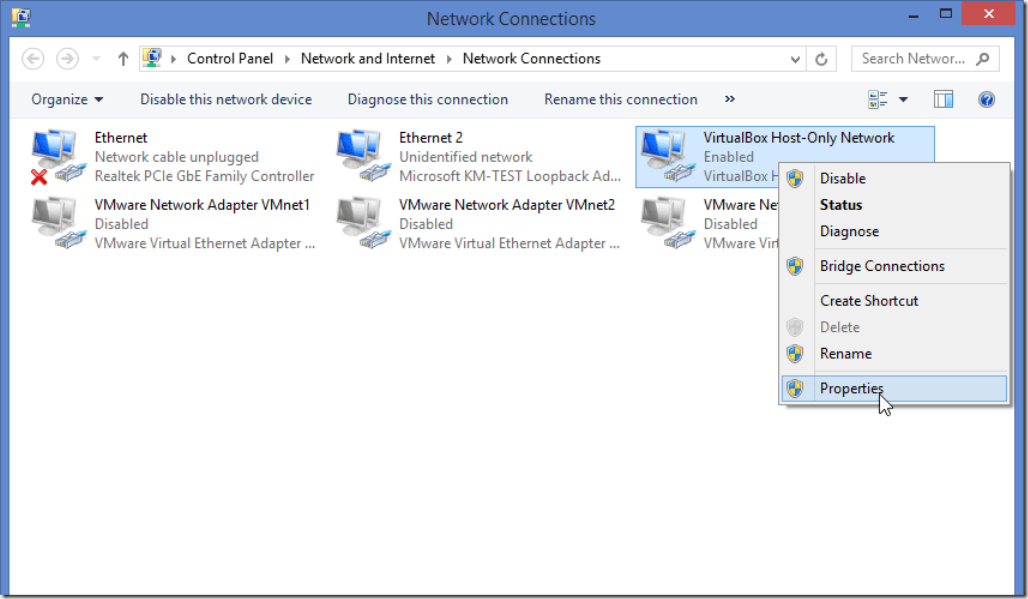Open the view options dropdown arrow

(x=903, y=100)
